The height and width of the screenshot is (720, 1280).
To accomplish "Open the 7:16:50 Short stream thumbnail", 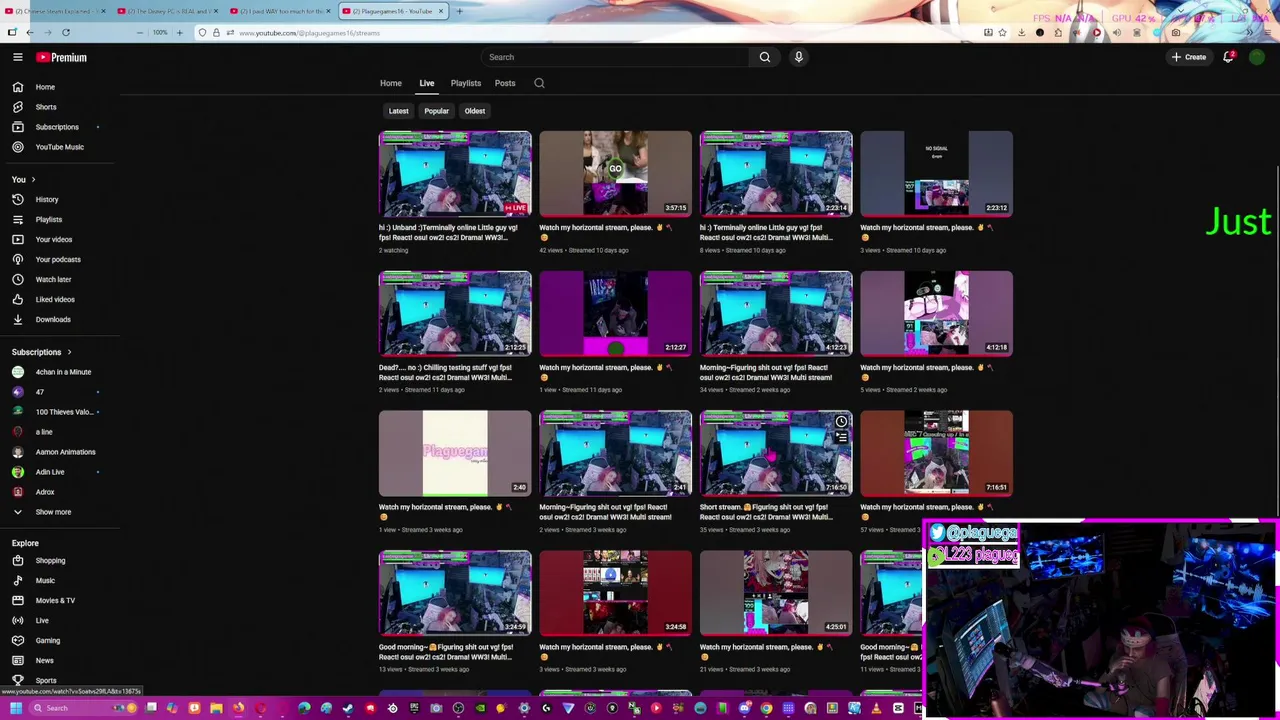I will (776, 453).
